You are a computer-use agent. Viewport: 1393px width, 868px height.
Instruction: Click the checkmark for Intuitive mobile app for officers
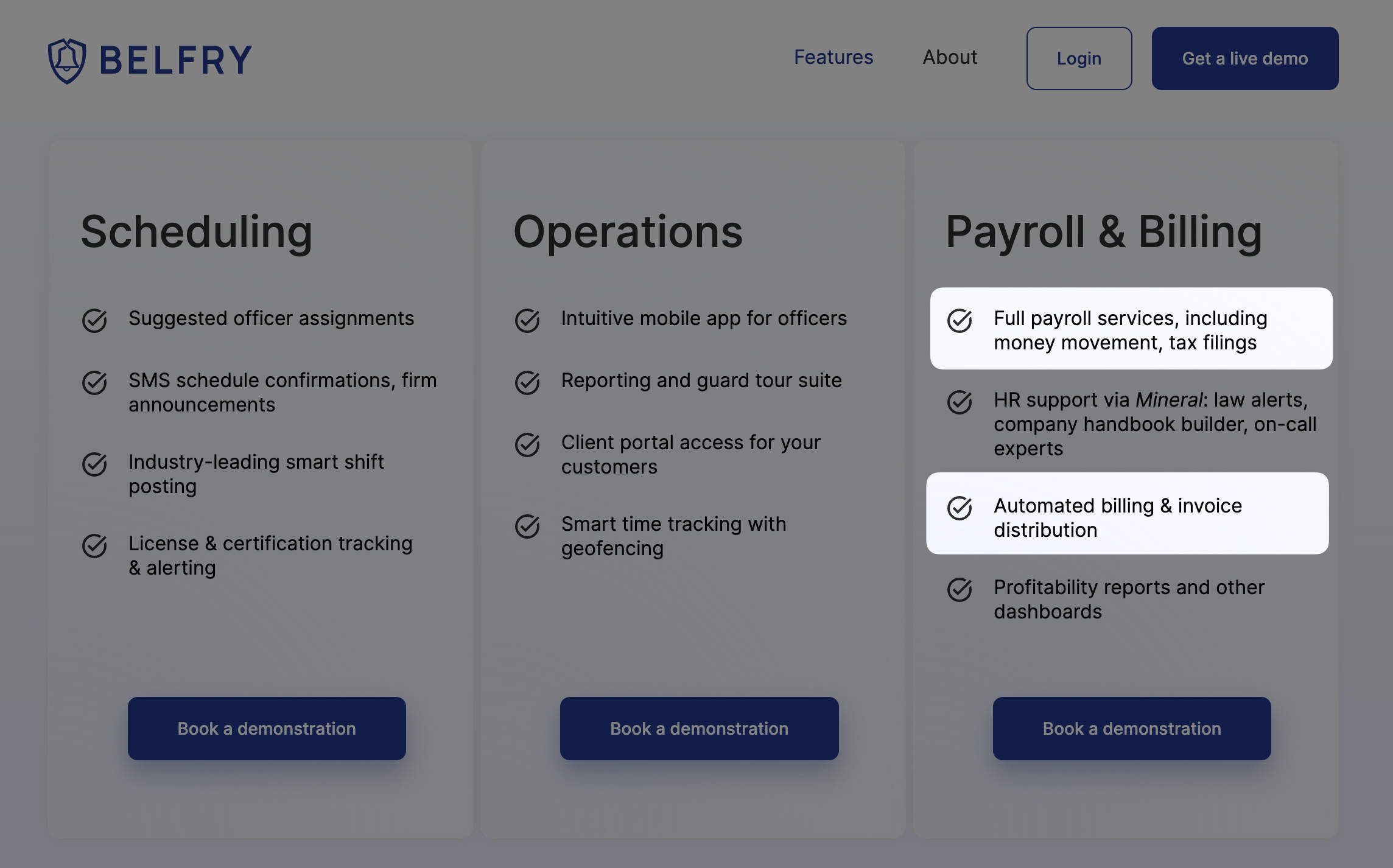(x=528, y=321)
